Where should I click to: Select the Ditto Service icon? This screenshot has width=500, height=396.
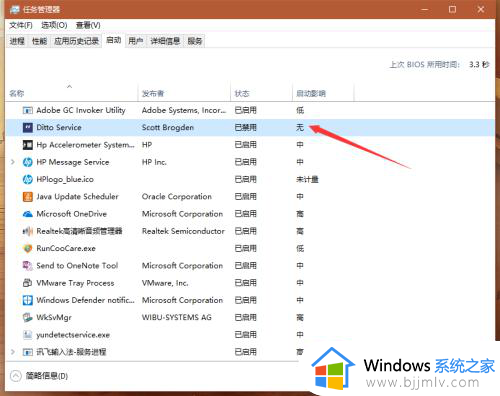coord(27,128)
